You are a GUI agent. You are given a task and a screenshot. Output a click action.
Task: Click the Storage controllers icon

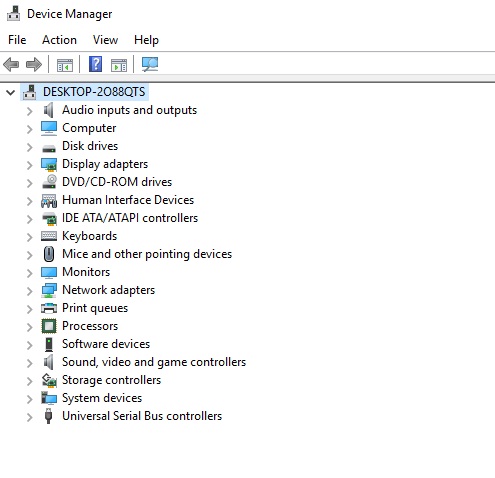click(49, 380)
